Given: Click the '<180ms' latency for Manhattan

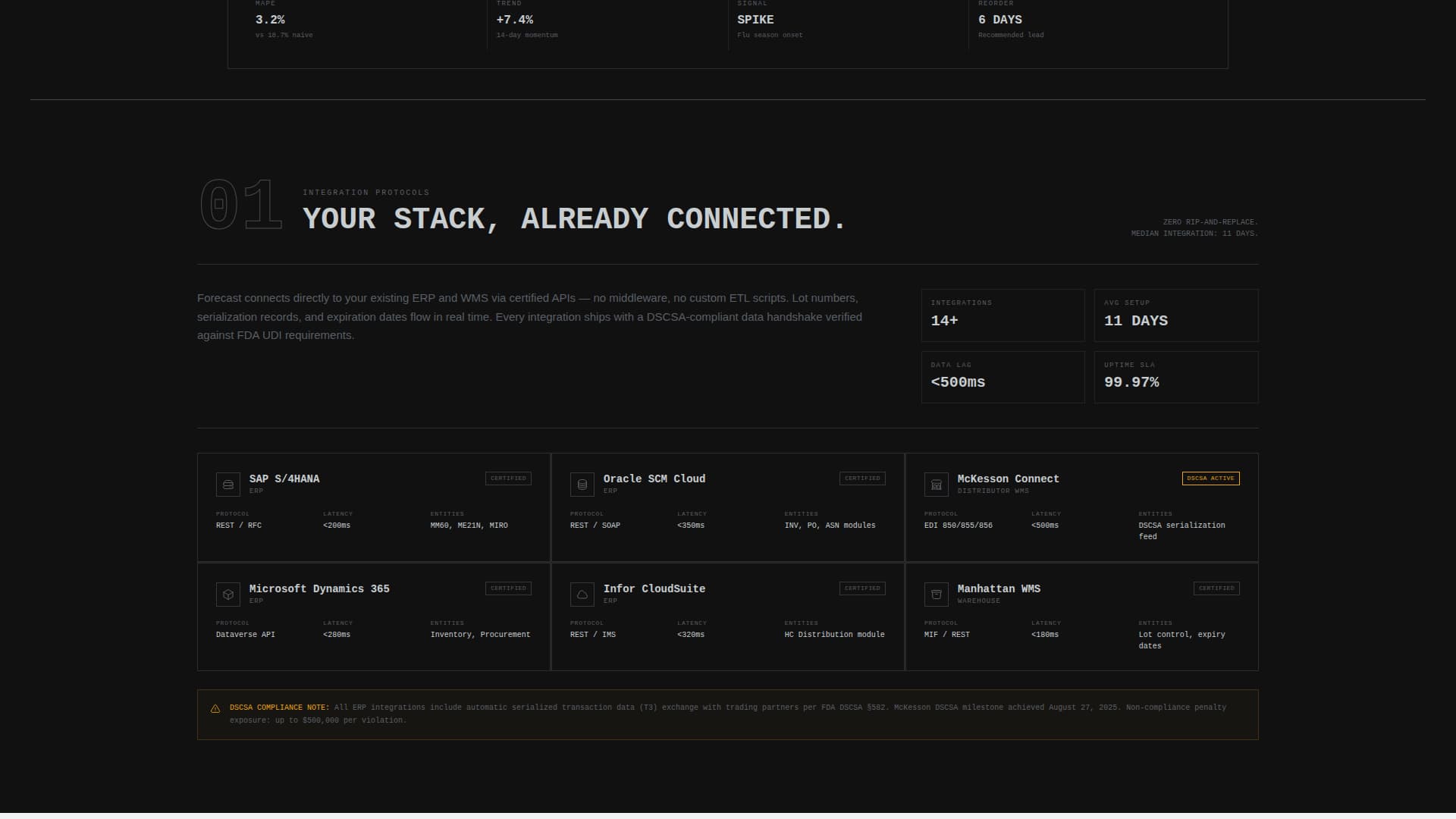Looking at the screenshot, I should [x=1045, y=635].
